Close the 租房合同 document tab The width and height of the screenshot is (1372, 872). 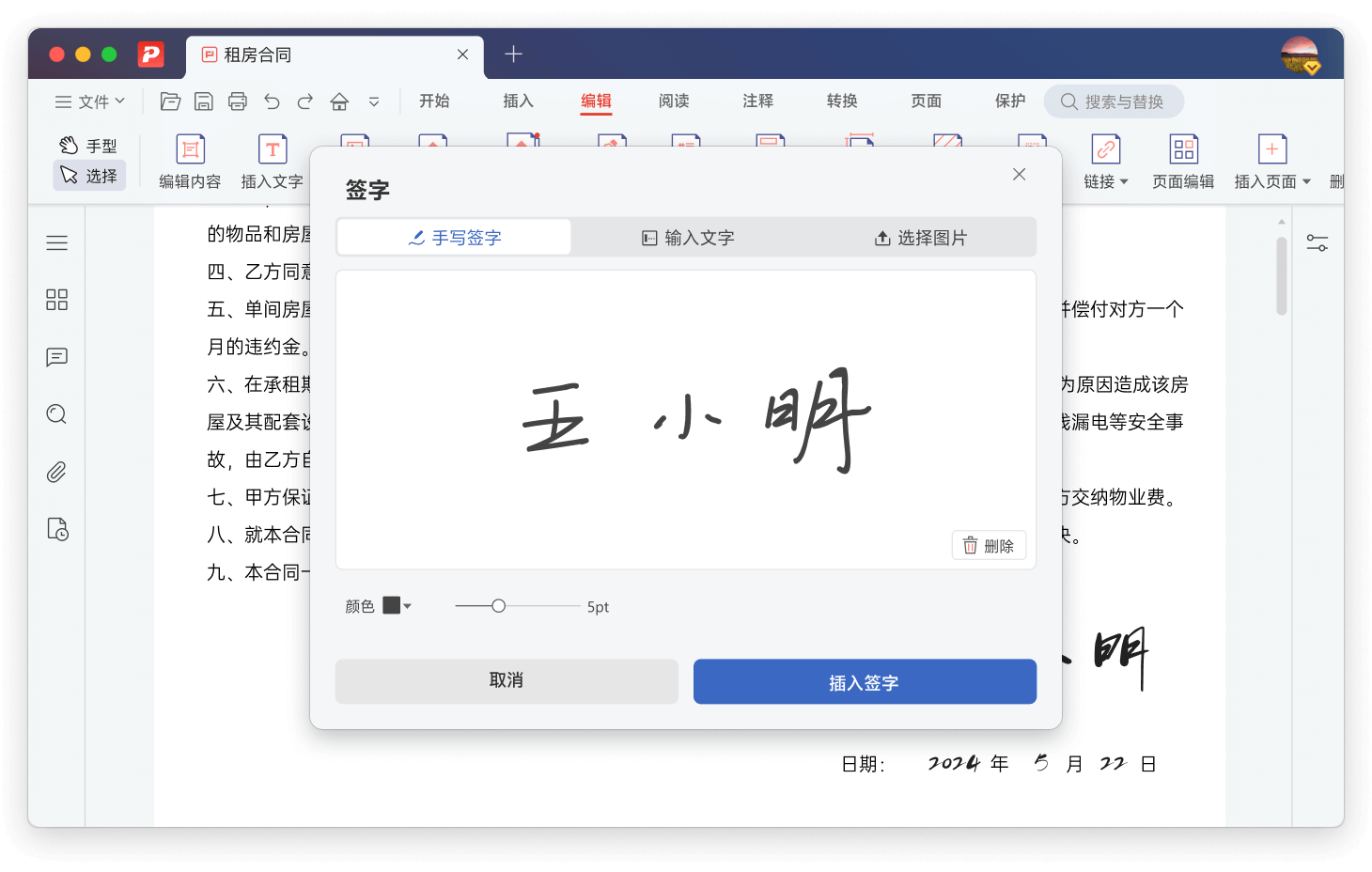tap(462, 54)
